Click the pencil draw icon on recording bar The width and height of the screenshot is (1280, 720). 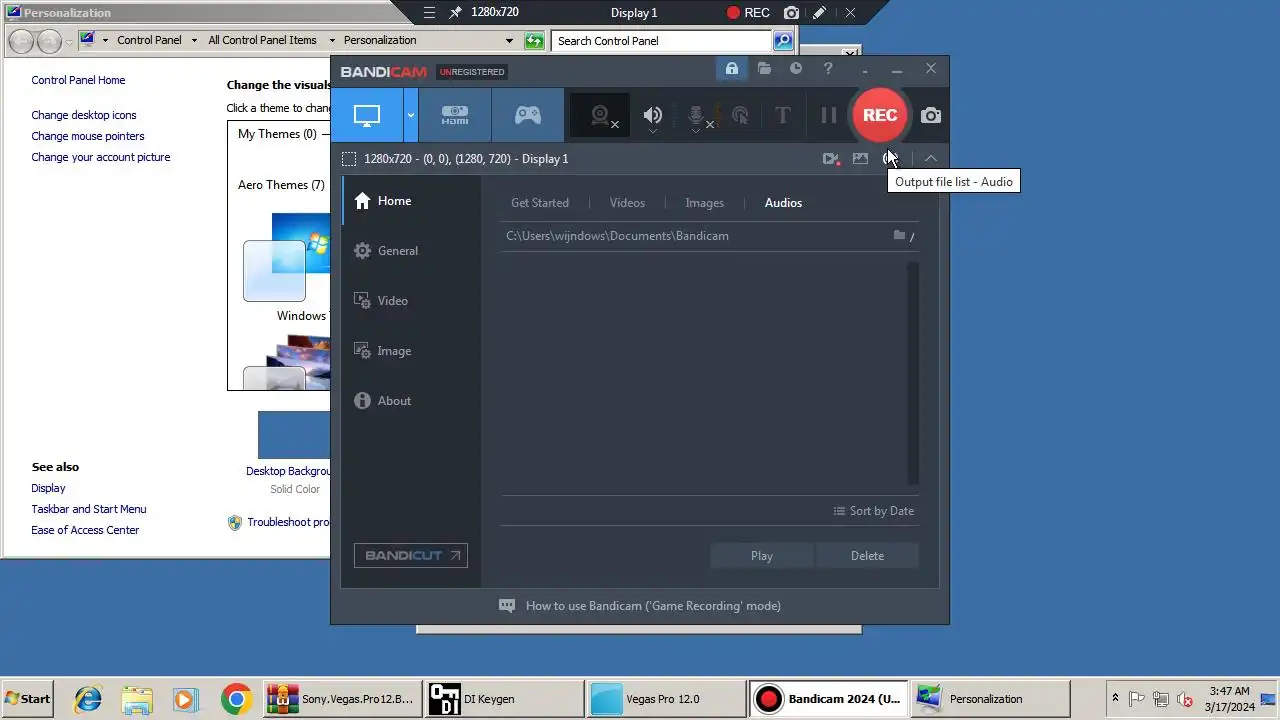(820, 13)
